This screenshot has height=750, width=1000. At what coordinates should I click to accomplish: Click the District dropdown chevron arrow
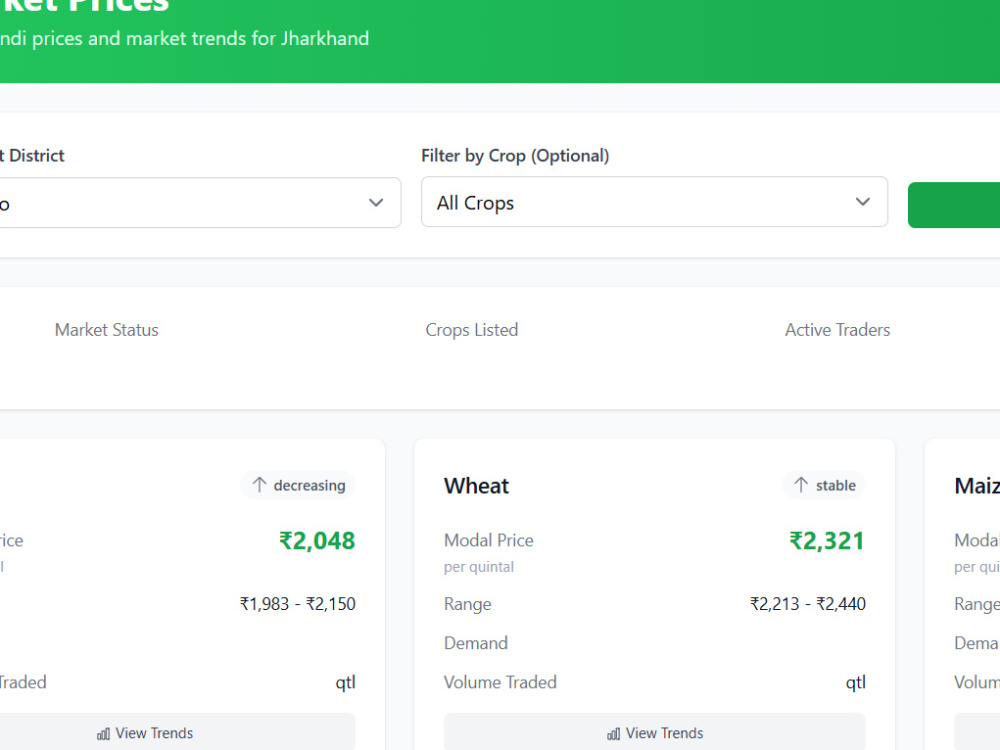tap(376, 203)
